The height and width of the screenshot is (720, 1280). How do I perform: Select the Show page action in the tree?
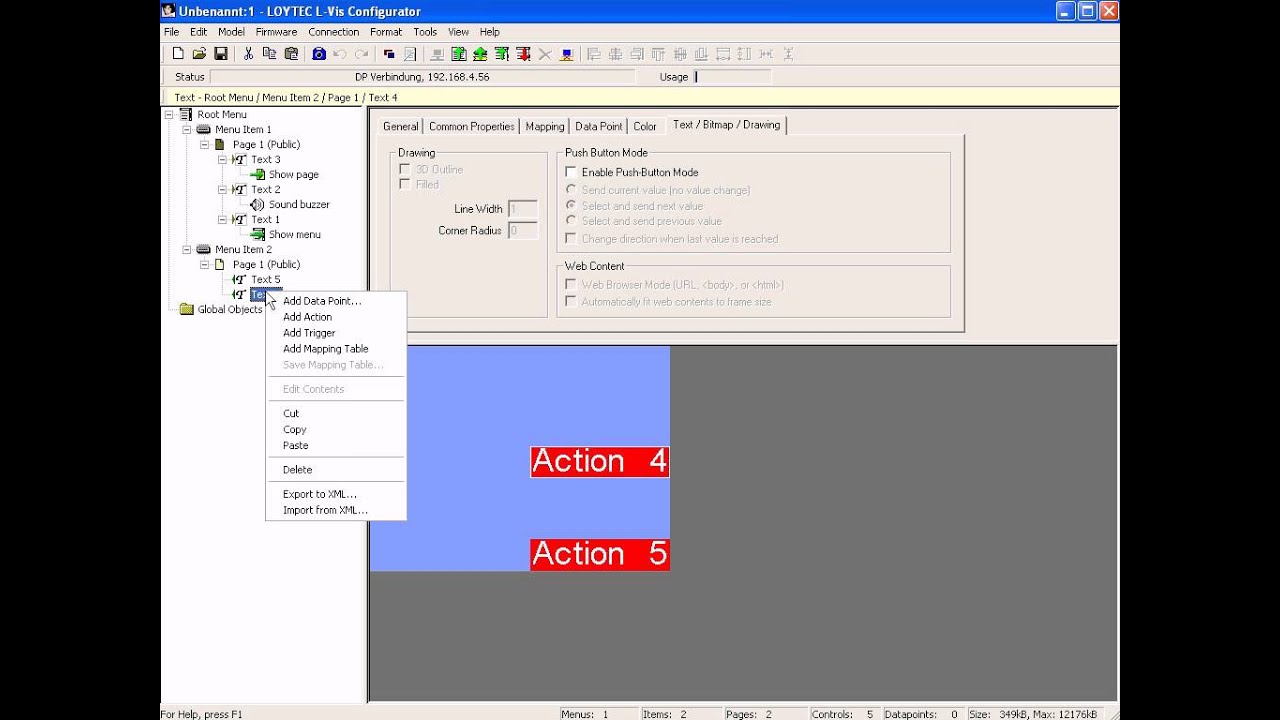[293, 174]
